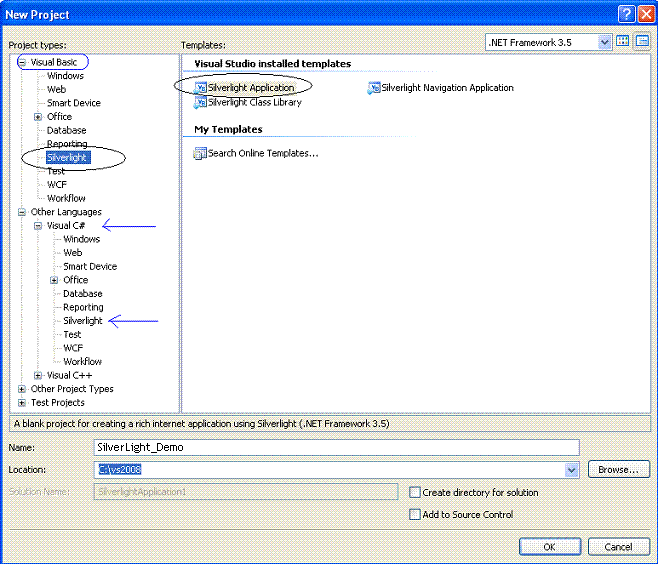This screenshot has width=658, height=564.
Task: Select Office label under Visual Basic
Action: (60, 117)
